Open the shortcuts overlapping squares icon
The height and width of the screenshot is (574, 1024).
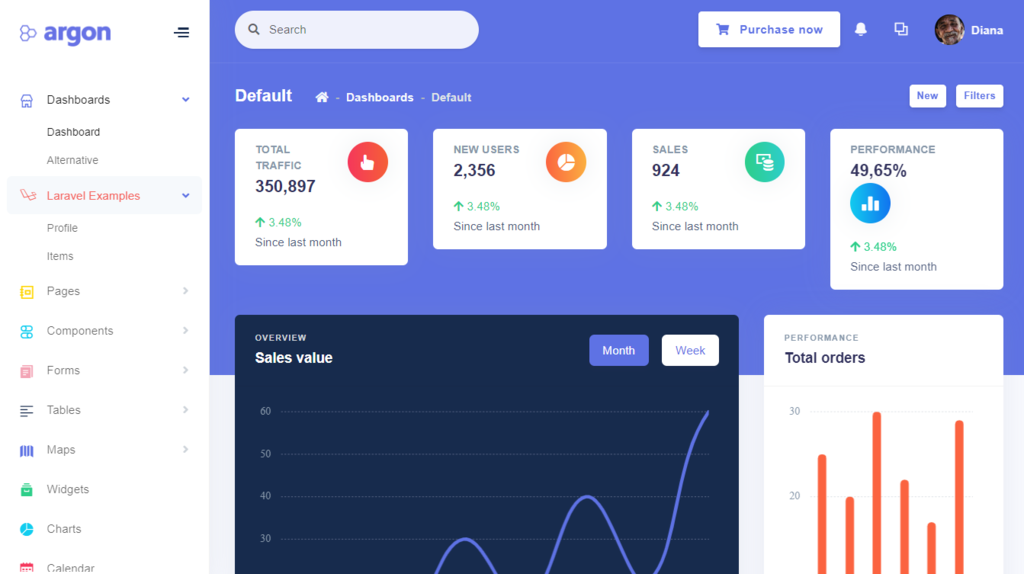click(x=901, y=29)
